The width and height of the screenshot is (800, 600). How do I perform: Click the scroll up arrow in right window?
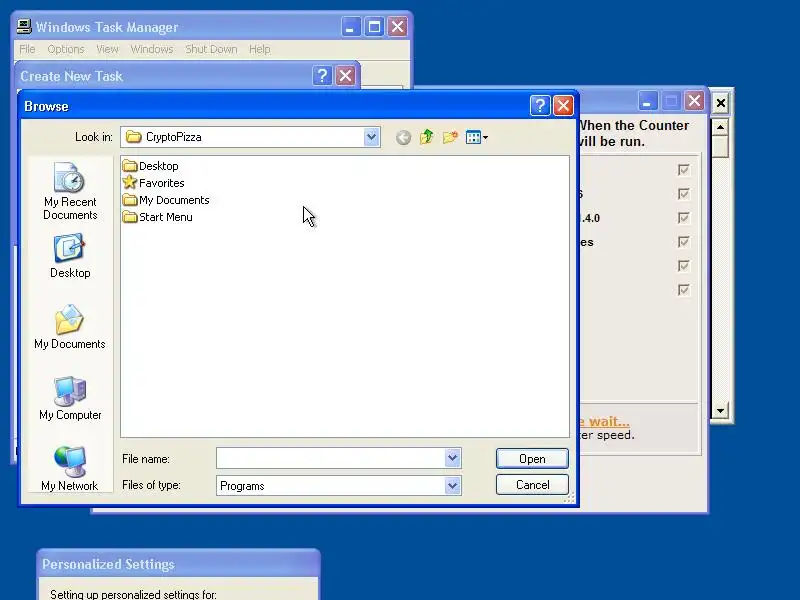click(720, 127)
